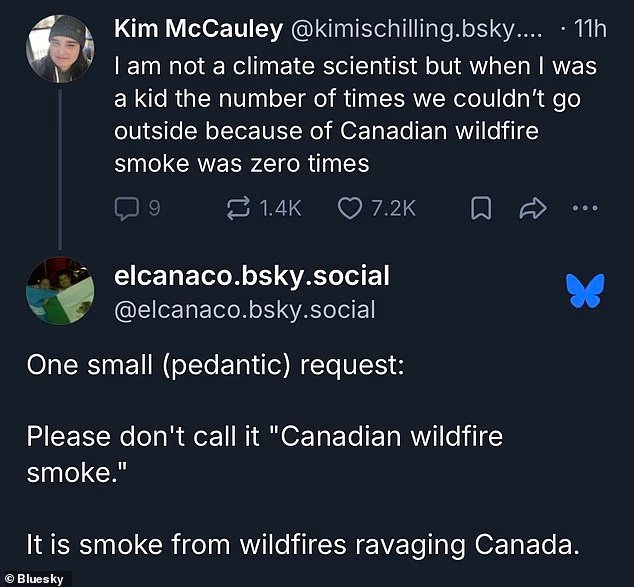Click Kim McCauley display name
This screenshot has height=587, width=634.
coord(199,29)
